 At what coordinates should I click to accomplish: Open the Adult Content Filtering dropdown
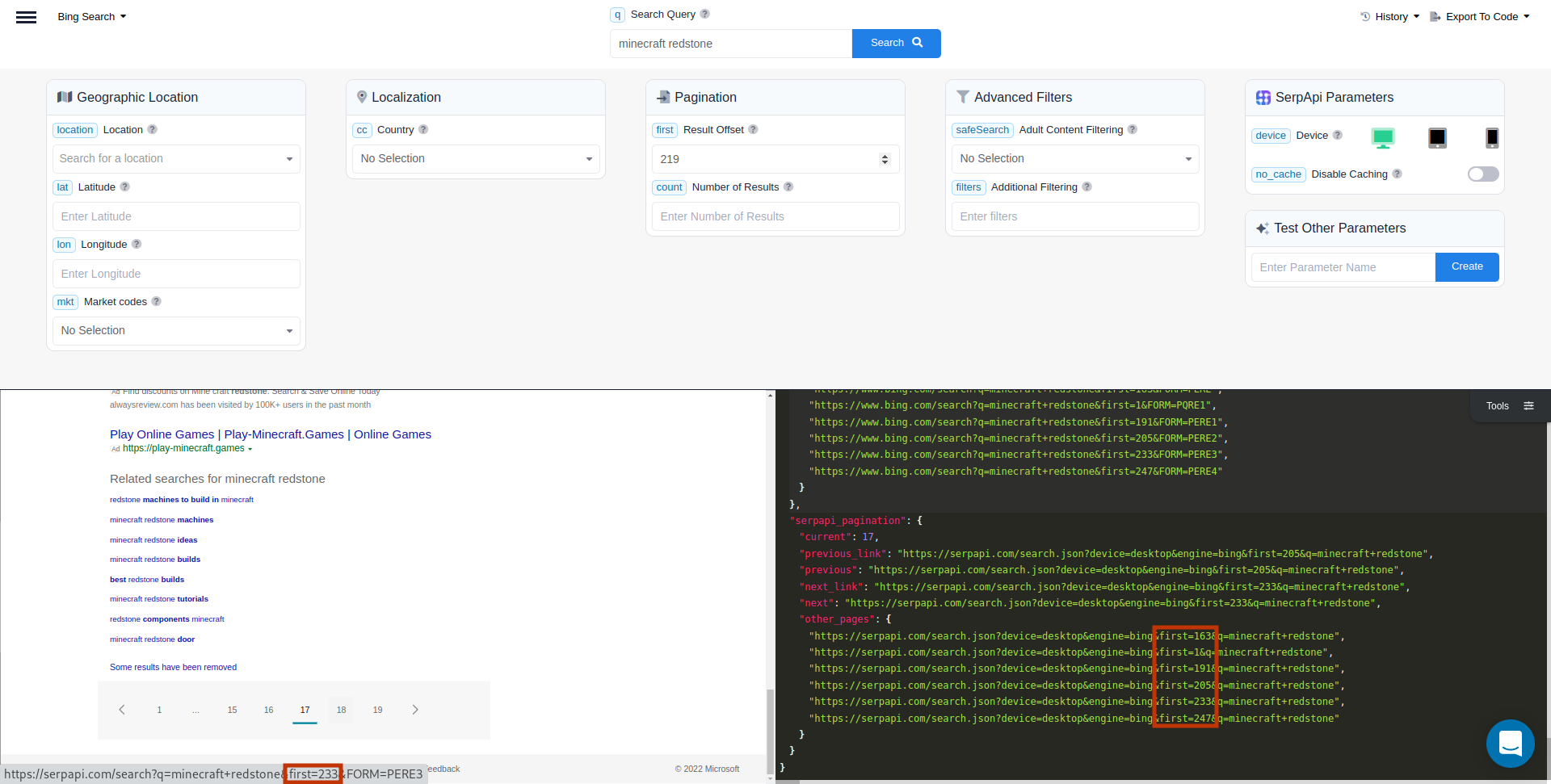(x=1074, y=158)
